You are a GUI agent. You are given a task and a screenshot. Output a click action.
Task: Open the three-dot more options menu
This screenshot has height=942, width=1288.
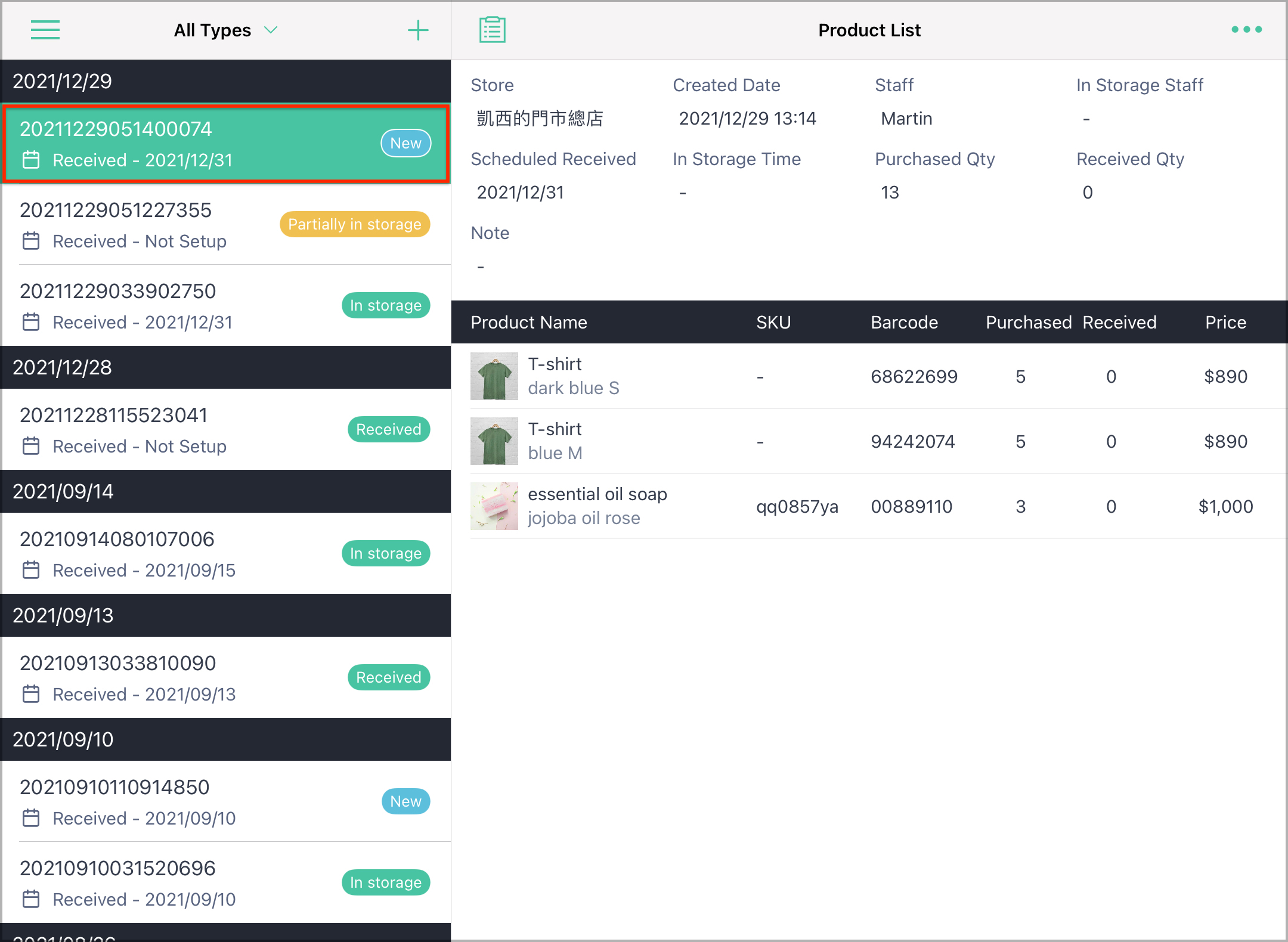tap(1247, 29)
